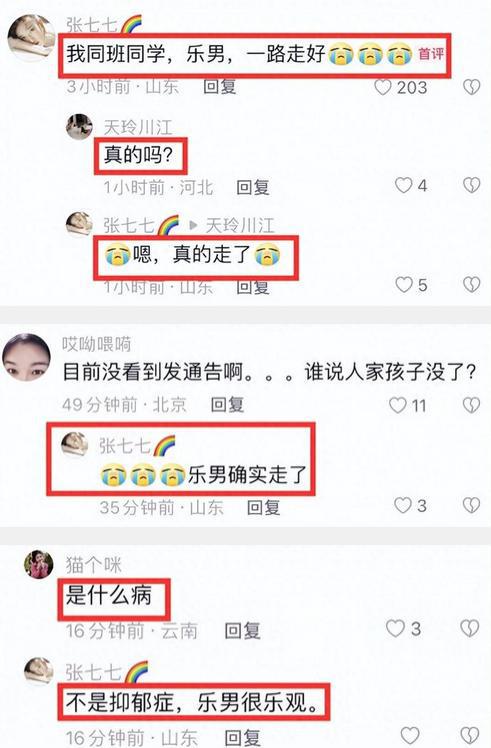The image size is (491, 748).
Task: Like the reply 乐男确实走了
Action: 403,505
